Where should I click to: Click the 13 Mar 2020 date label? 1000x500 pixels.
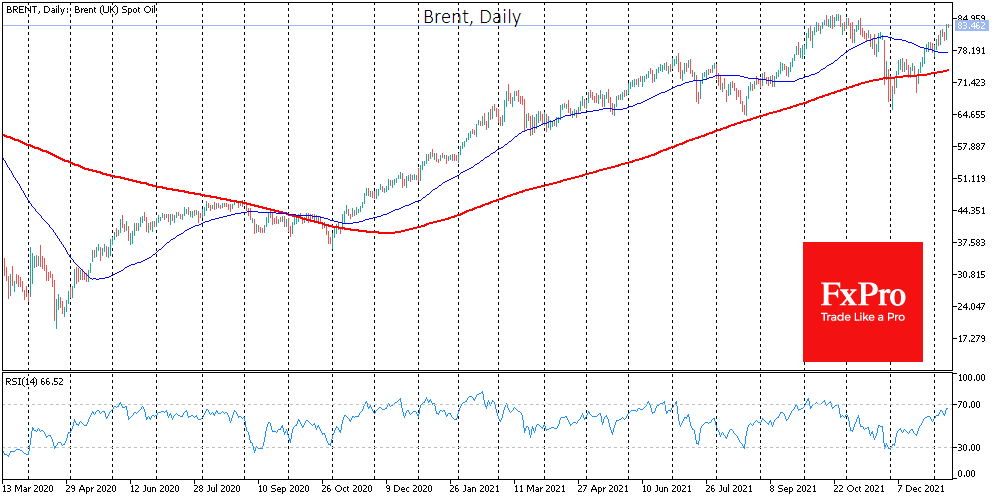(29, 491)
